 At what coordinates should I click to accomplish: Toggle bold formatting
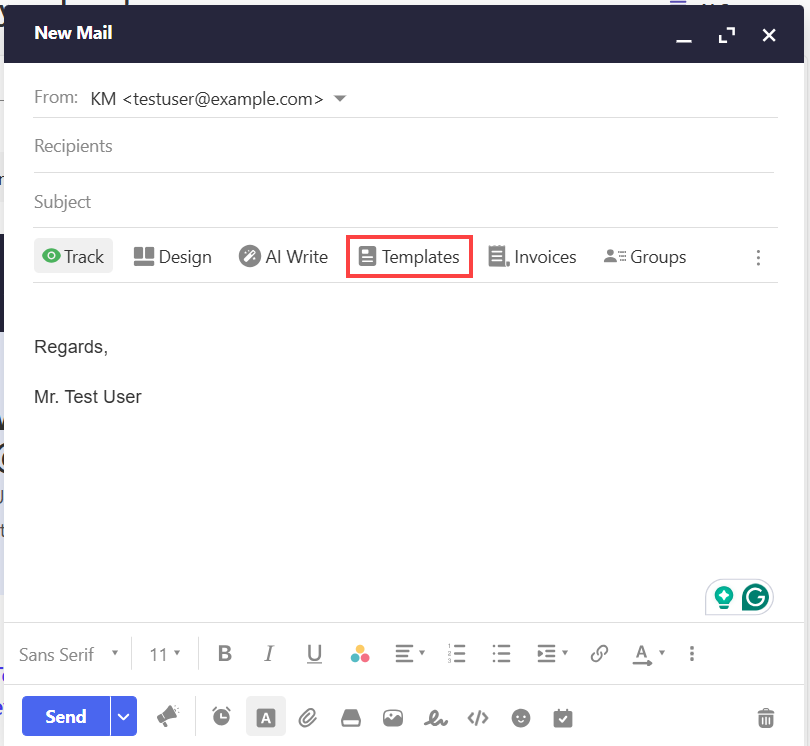(x=225, y=654)
